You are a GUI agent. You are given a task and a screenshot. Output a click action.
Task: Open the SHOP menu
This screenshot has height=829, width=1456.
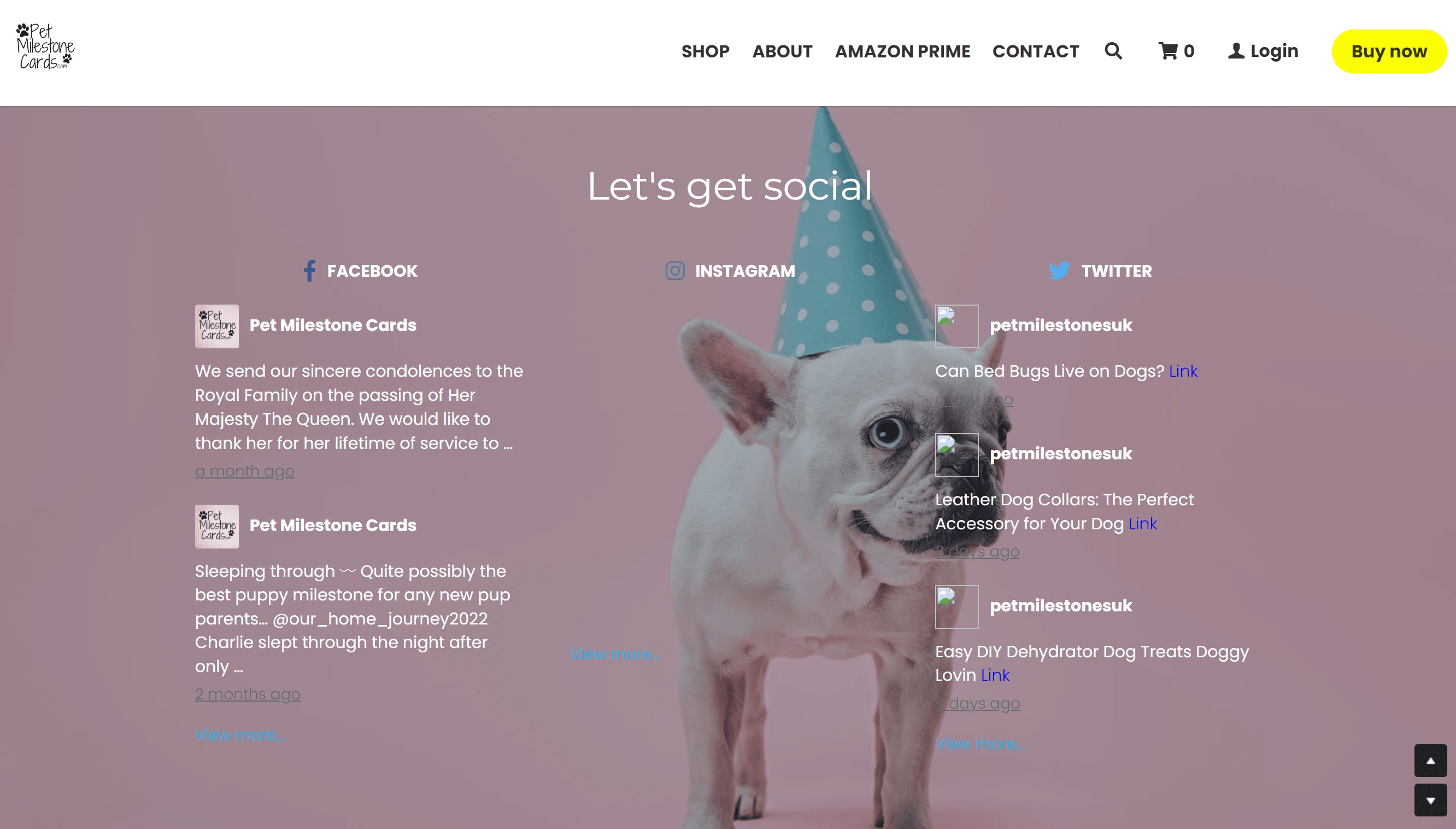tap(705, 51)
